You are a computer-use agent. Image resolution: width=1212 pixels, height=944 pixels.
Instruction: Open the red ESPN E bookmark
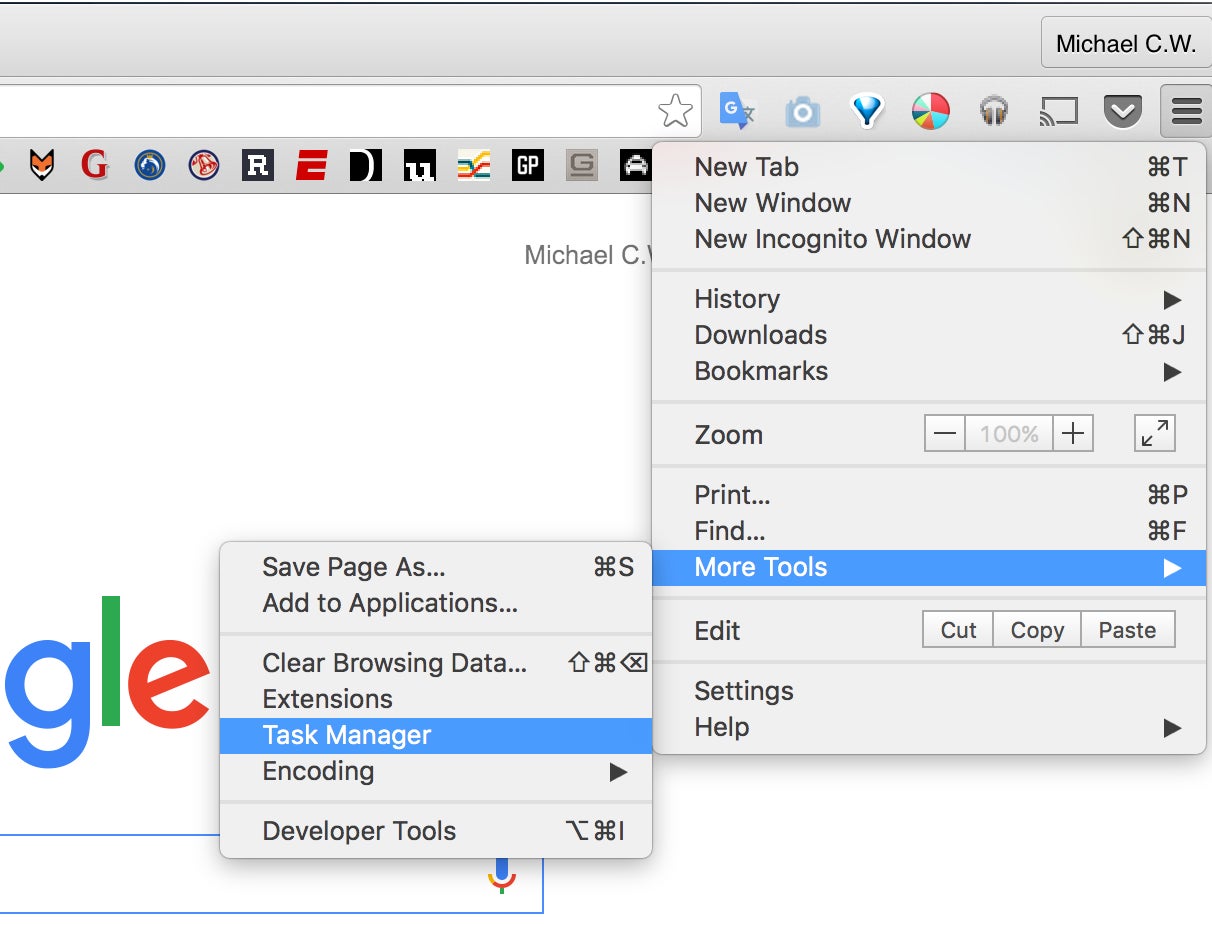tap(312, 165)
